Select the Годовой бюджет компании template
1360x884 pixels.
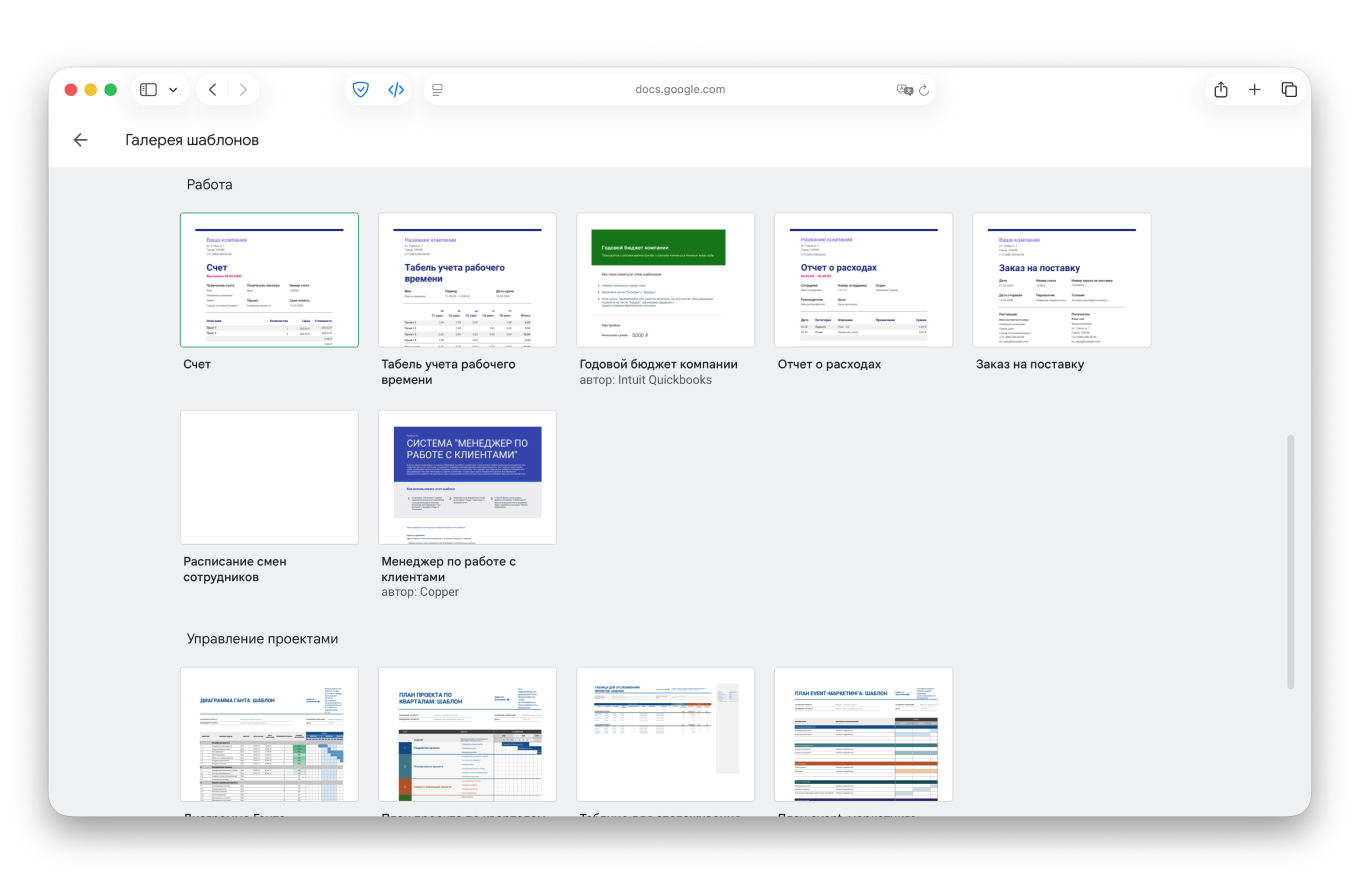coord(665,280)
